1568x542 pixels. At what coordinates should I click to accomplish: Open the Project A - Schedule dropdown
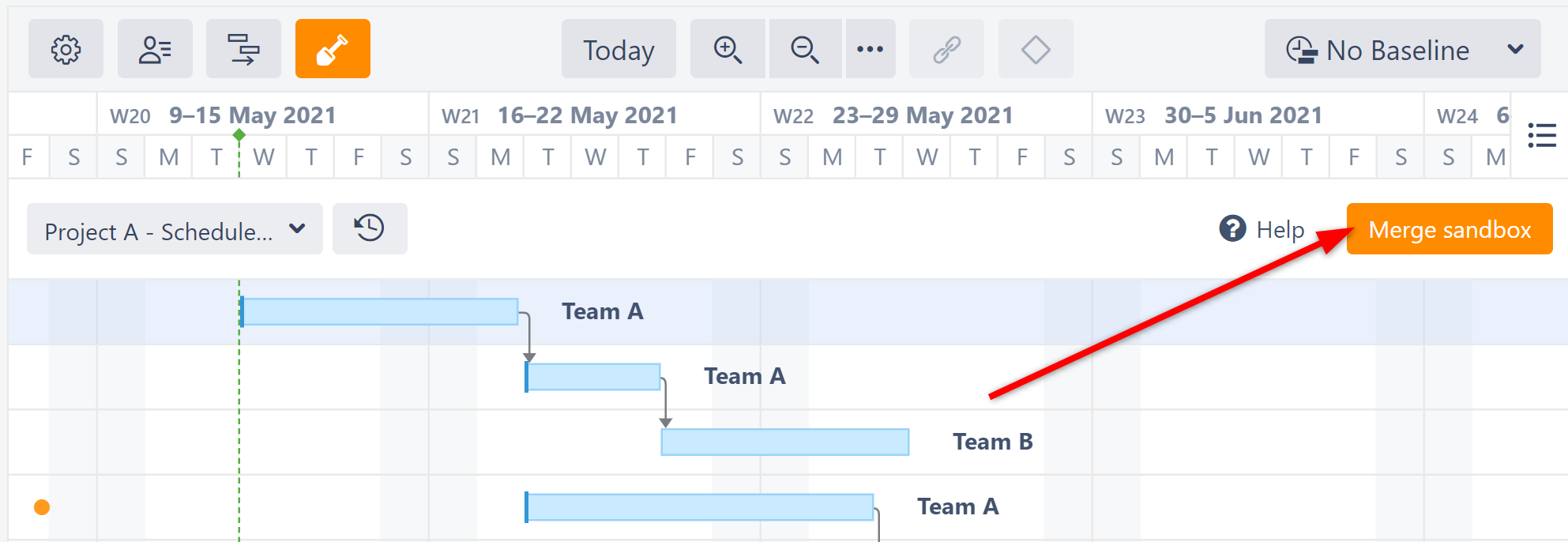(x=175, y=230)
